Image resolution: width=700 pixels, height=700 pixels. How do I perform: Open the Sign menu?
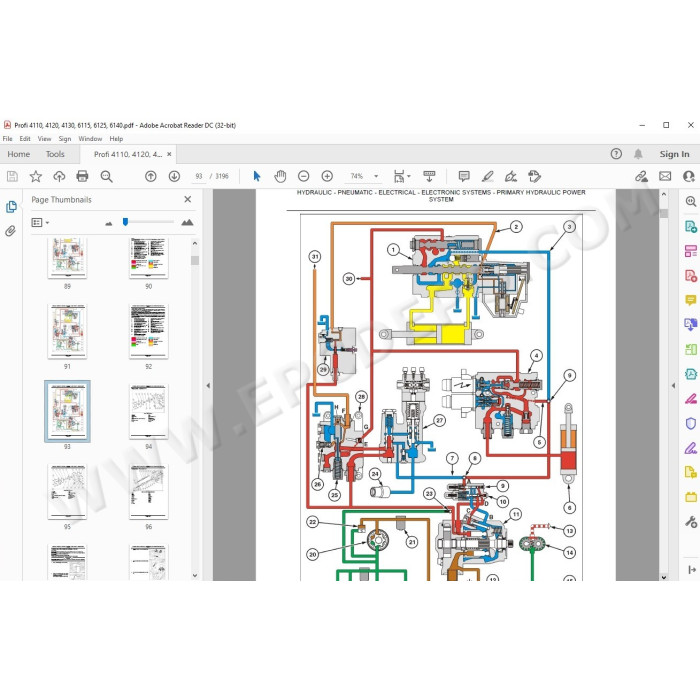pos(65,139)
